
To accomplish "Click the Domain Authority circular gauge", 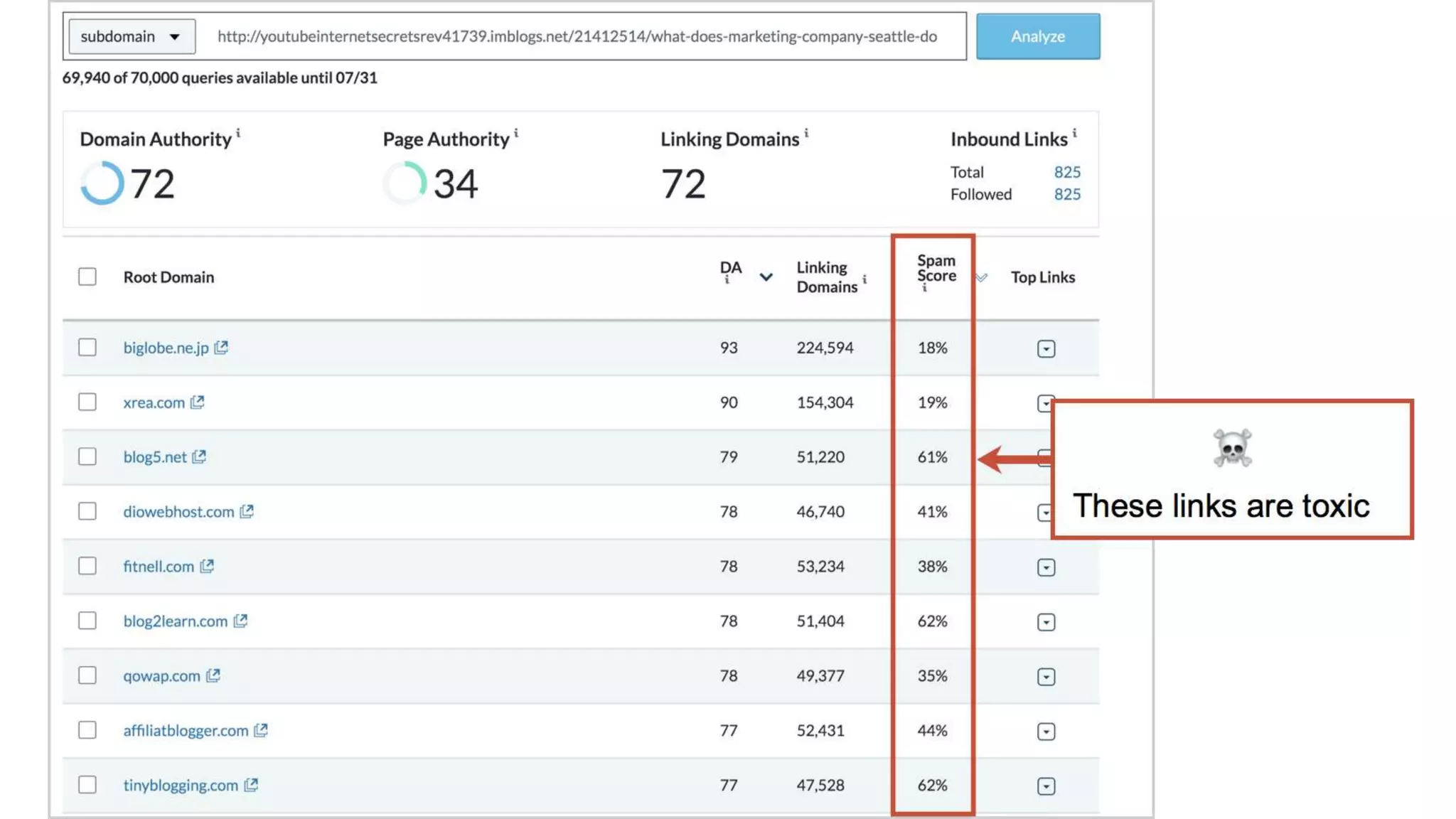I will tap(102, 183).
